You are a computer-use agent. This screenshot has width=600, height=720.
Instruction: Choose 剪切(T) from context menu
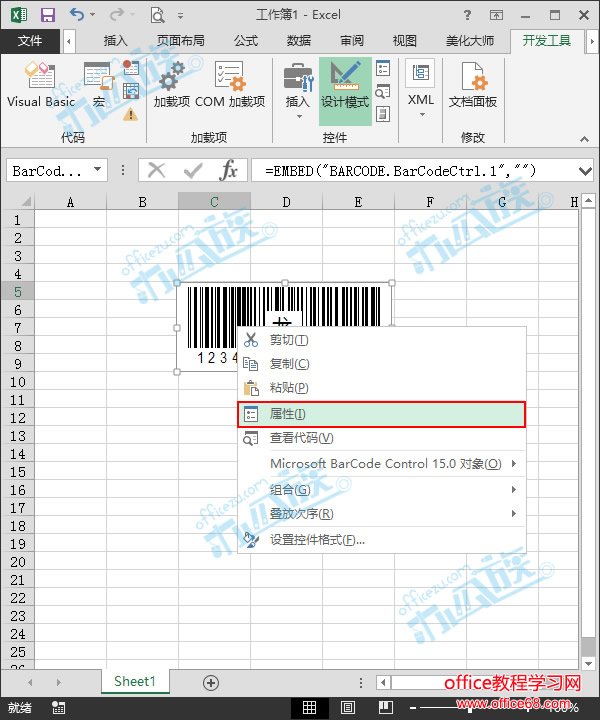[381, 340]
